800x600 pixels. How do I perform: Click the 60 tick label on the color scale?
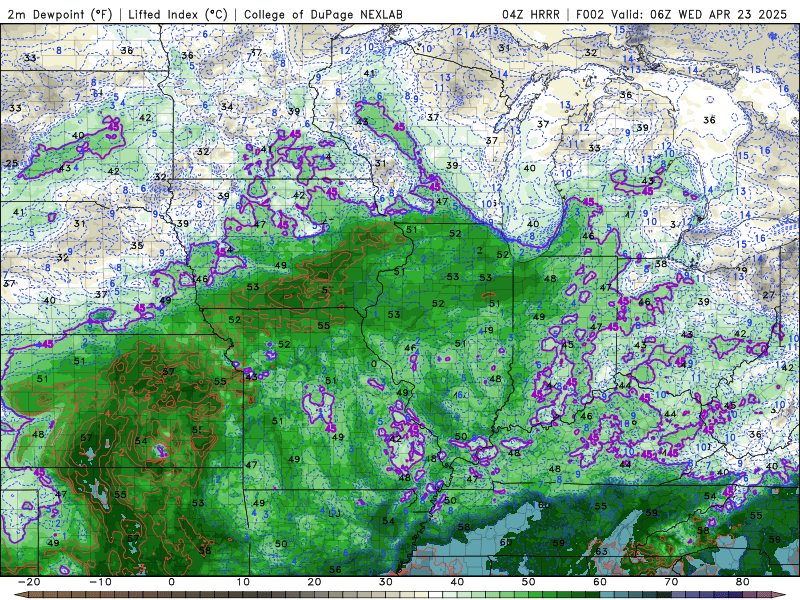[x=600, y=582]
